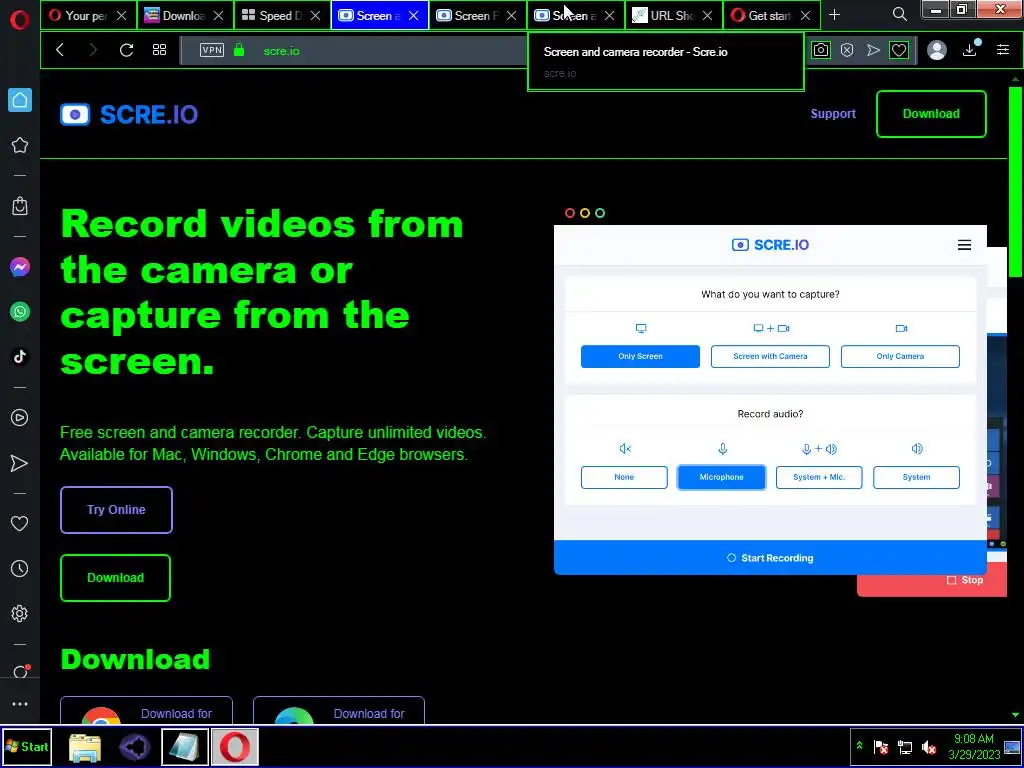Open sidebar three-dot setup menu
Screen dimensions: 1024x768
20,704
